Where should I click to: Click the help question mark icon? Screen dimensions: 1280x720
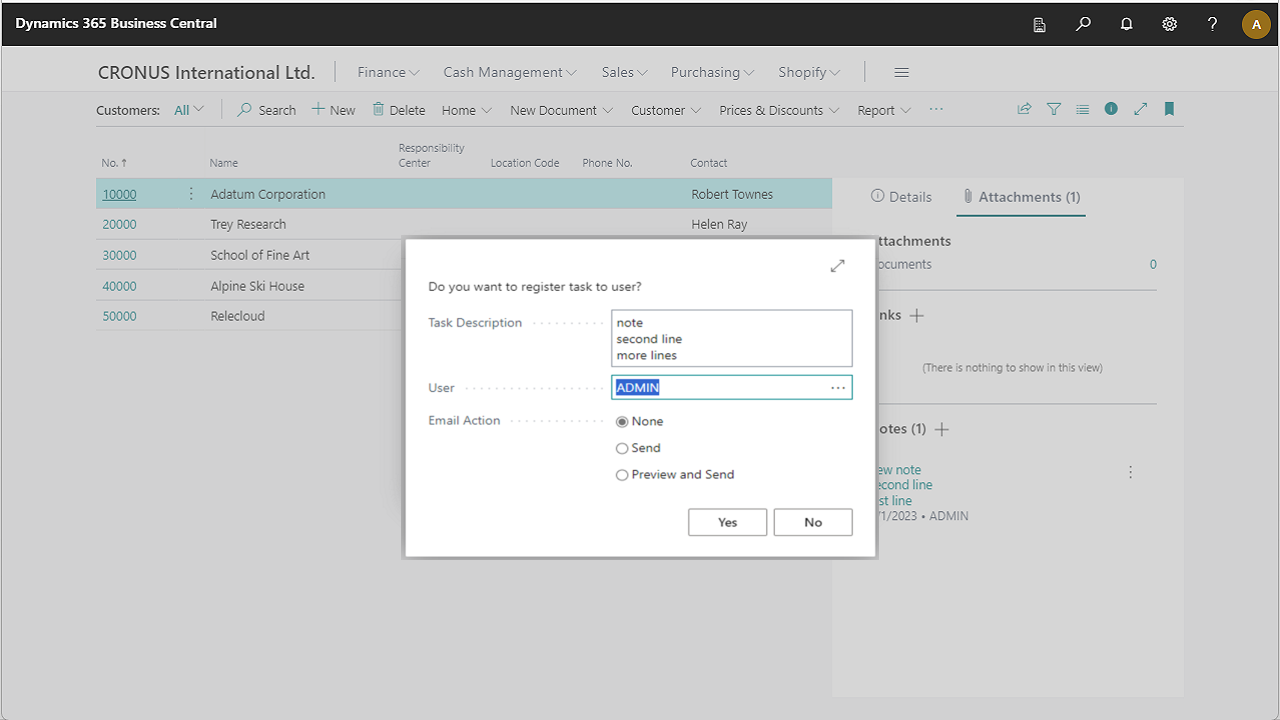[1212, 24]
